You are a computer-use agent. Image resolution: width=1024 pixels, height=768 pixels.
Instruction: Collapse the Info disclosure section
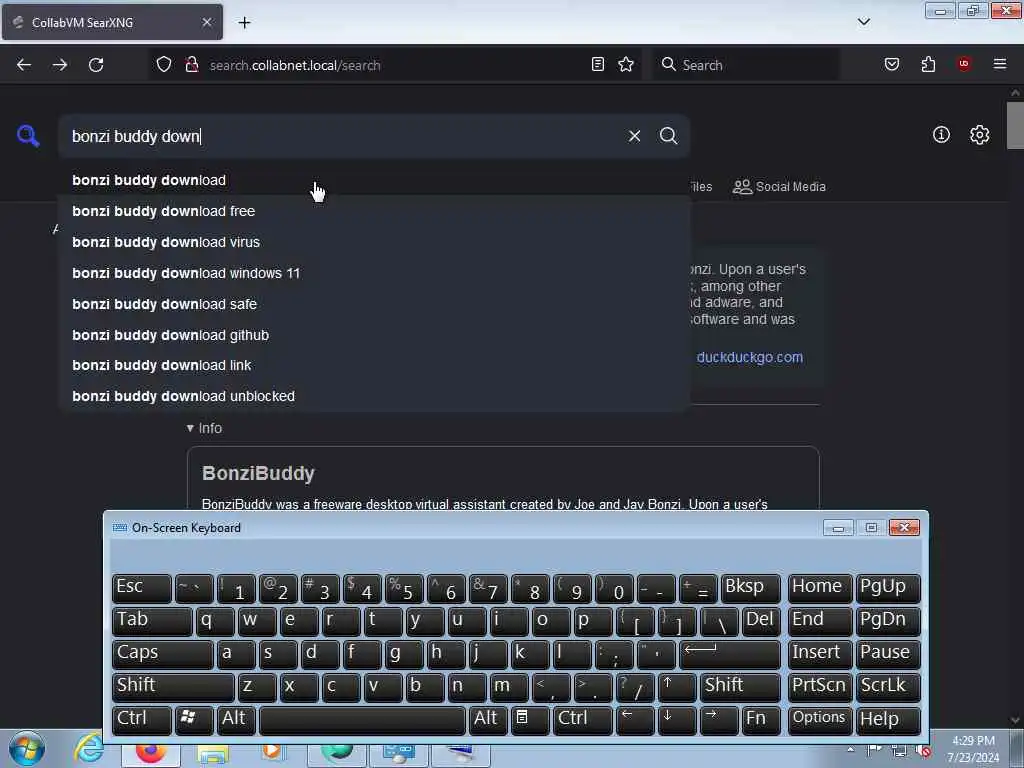[x=204, y=428]
